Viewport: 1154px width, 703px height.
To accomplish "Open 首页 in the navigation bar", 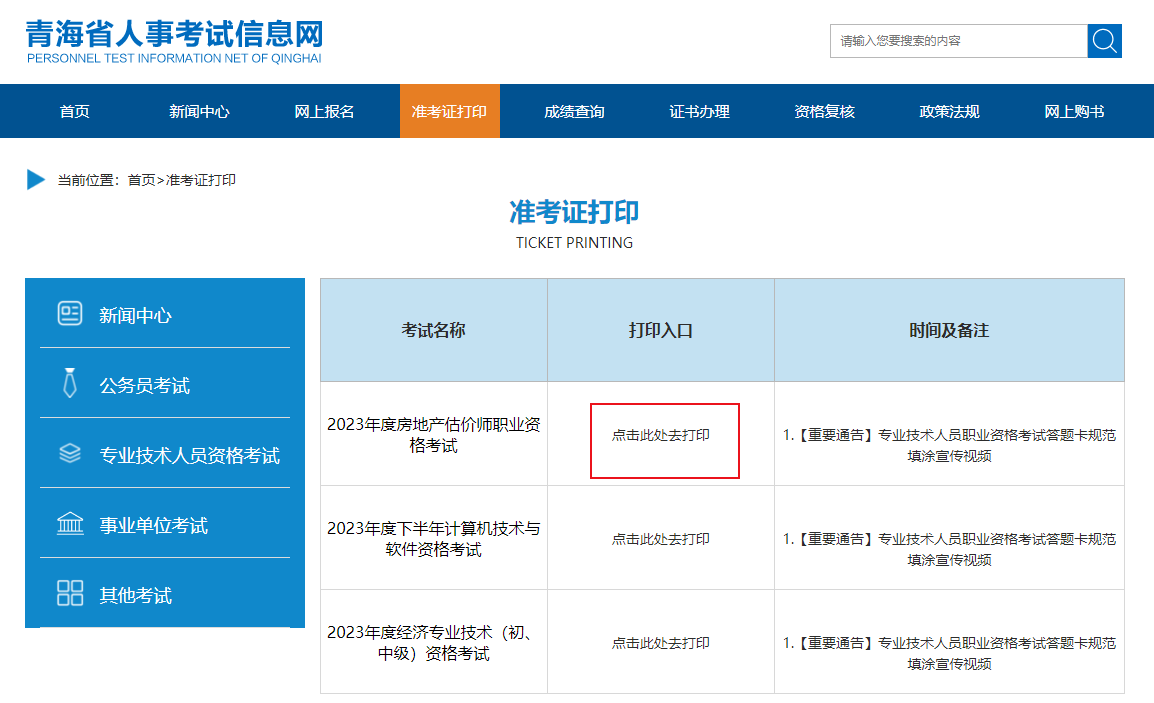I will 75,111.
